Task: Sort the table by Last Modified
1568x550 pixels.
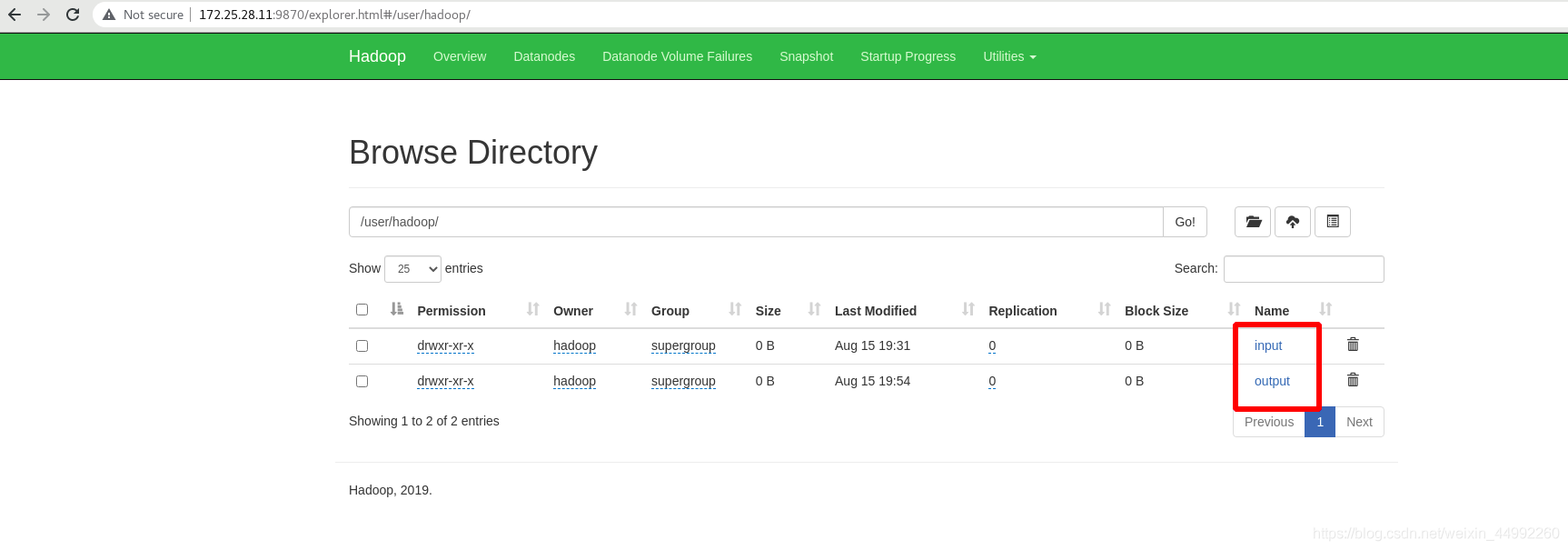Action: pyautogui.click(x=875, y=311)
